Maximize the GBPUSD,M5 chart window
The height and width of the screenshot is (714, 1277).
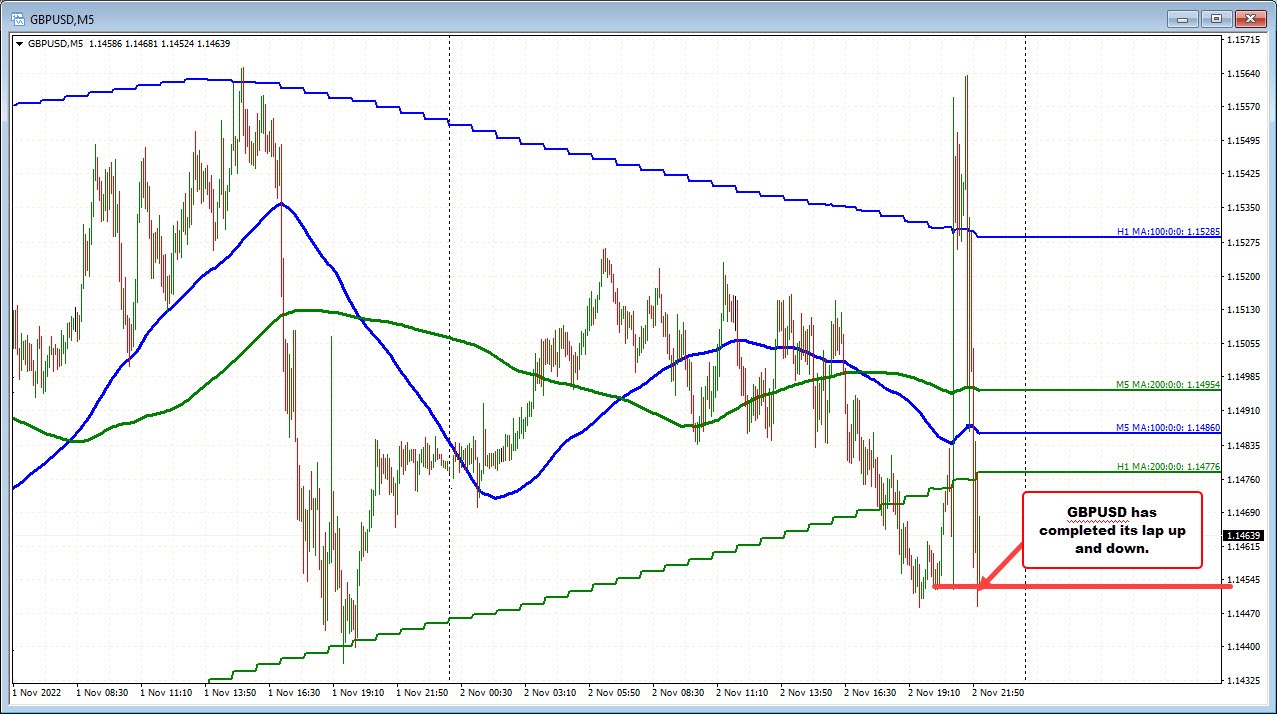point(1216,18)
